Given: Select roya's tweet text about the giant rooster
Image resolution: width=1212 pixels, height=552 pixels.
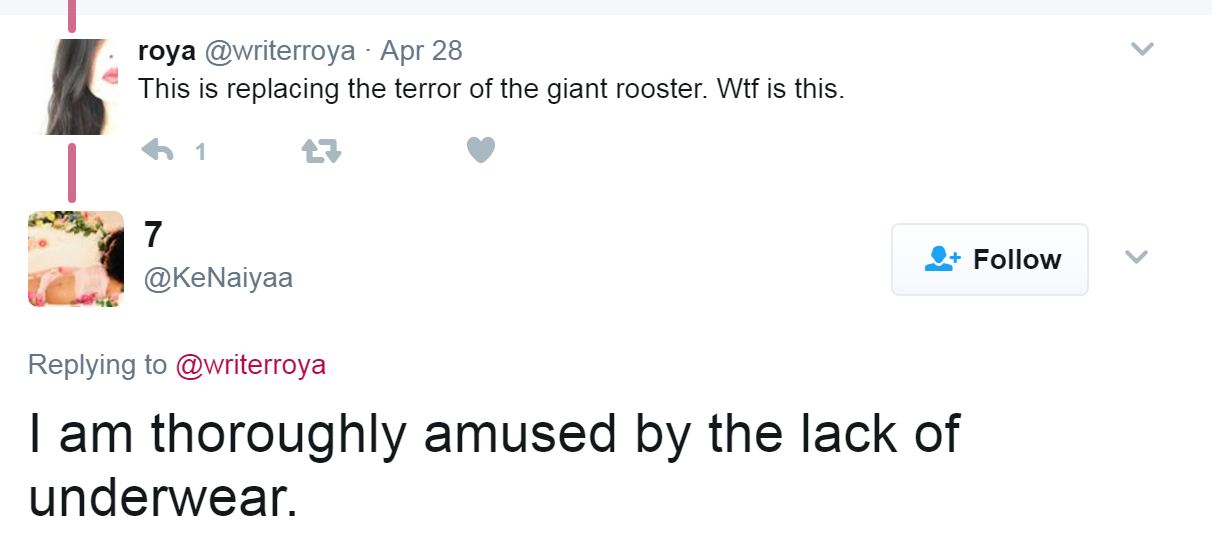Looking at the screenshot, I should click(491, 89).
